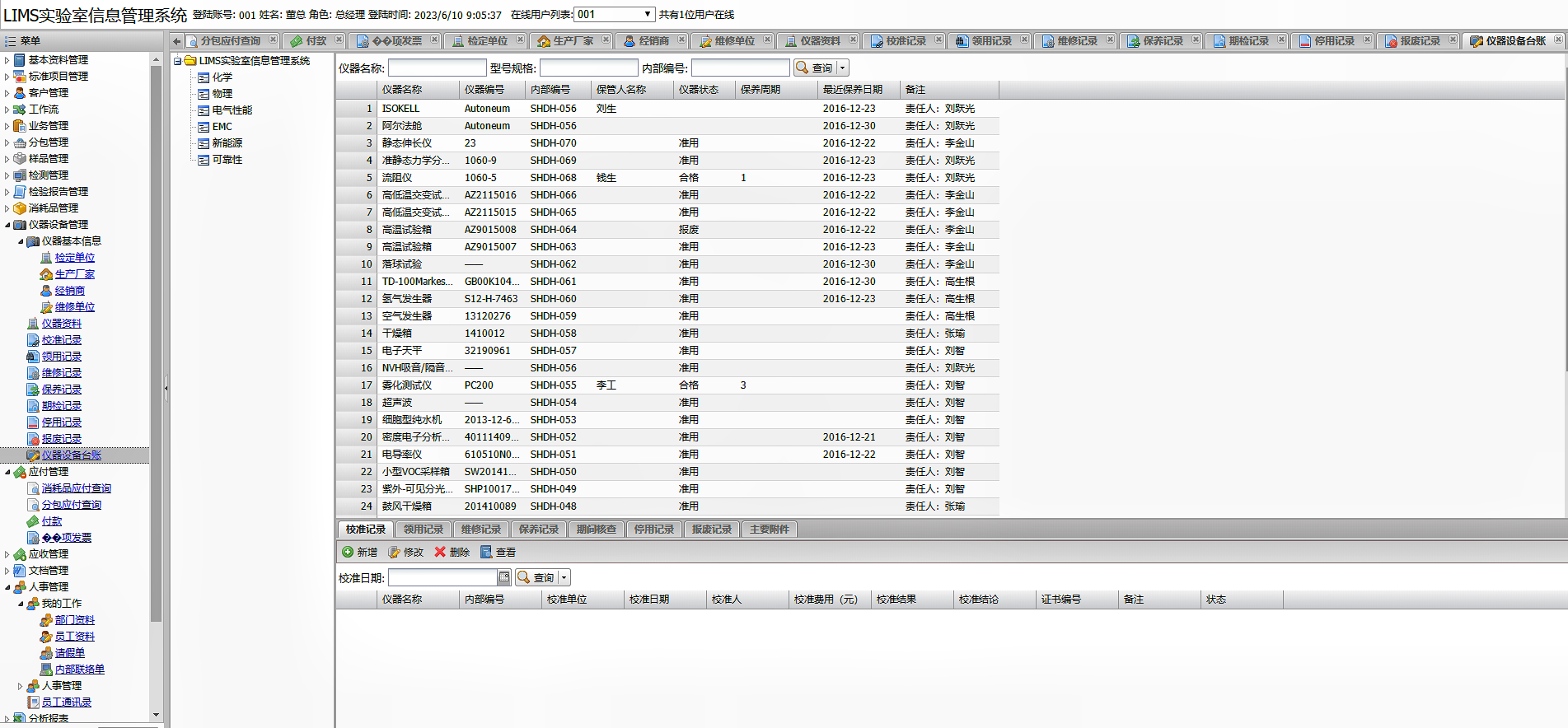
Task: Click the 付款 tag icon in sidebar
Action: tap(34, 521)
